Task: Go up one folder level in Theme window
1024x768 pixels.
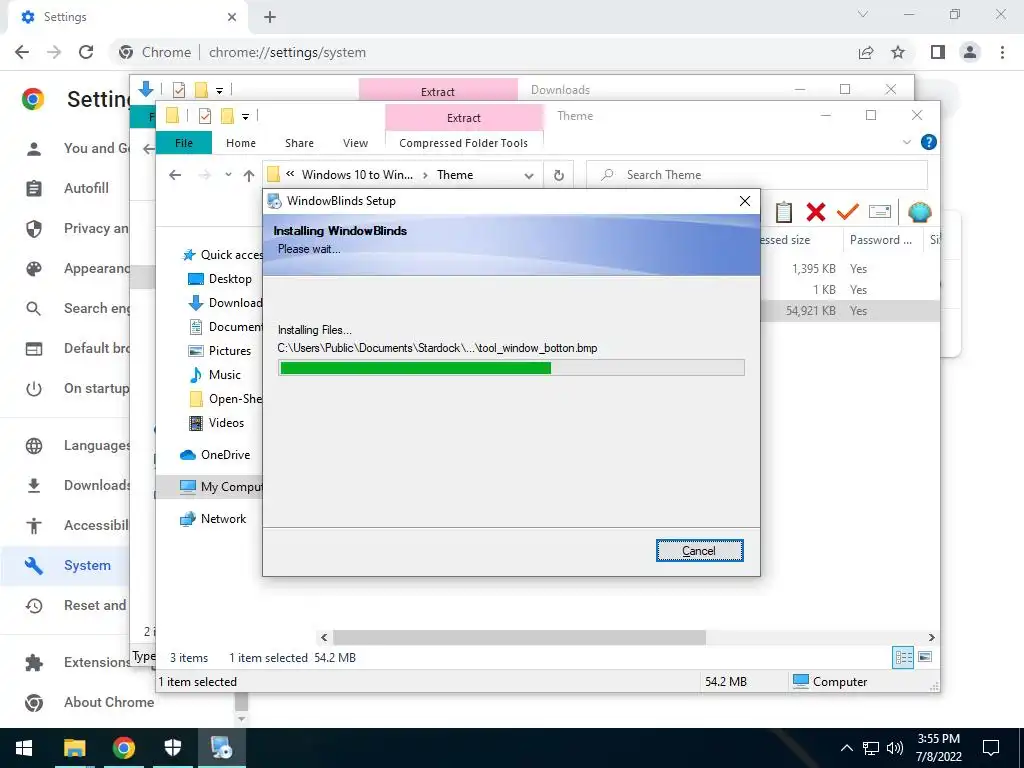Action: (249, 175)
